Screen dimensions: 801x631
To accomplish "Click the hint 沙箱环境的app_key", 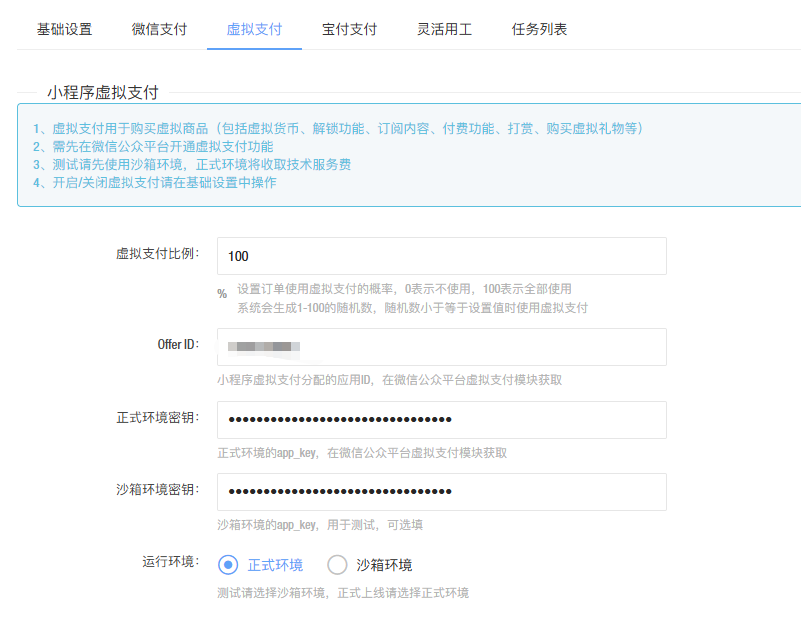I will tap(320, 525).
